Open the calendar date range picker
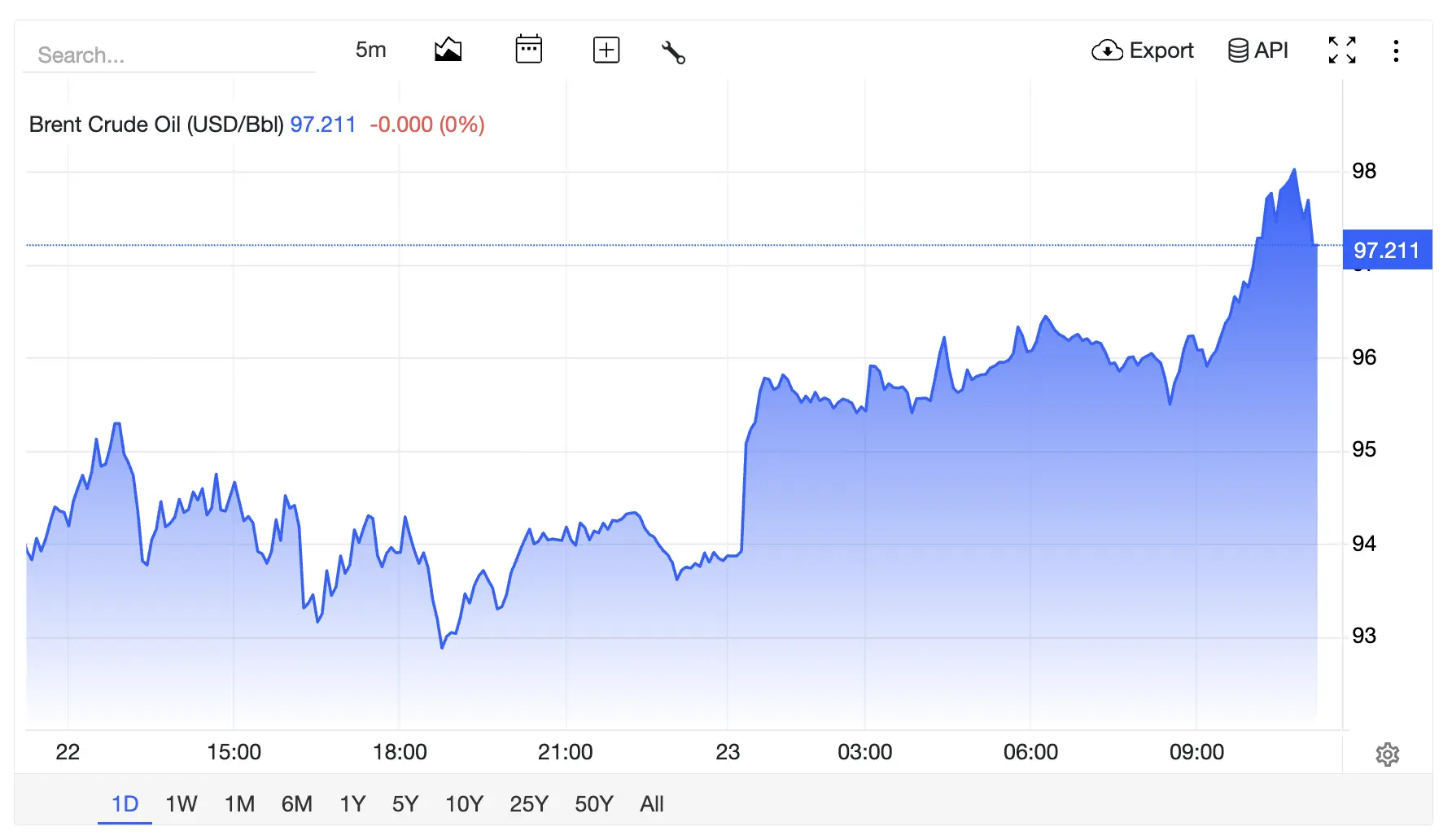The width and height of the screenshot is (1452, 840). [529, 50]
